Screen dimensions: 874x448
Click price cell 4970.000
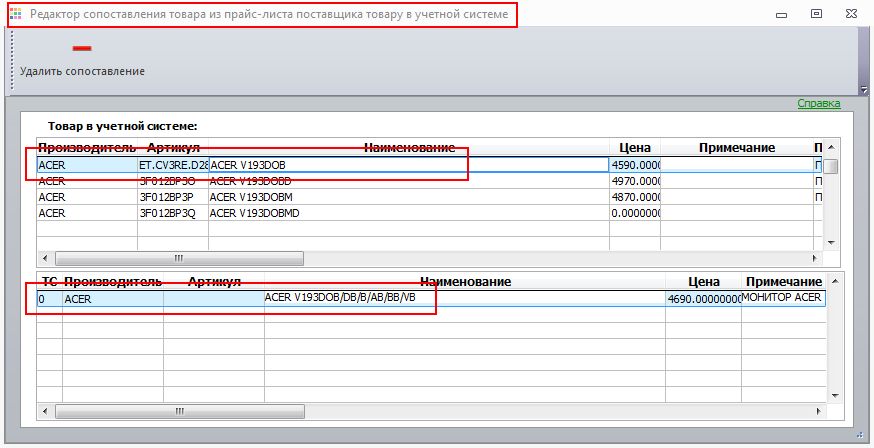pos(635,181)
